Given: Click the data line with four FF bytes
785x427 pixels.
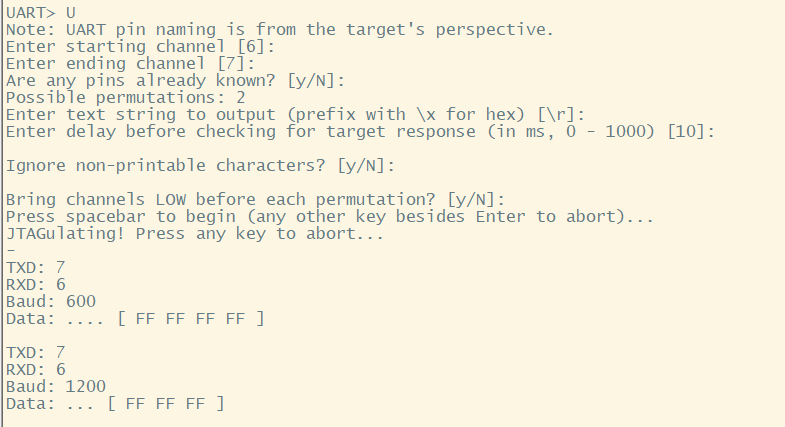Looking at the screenshot, I should (135, 318).
